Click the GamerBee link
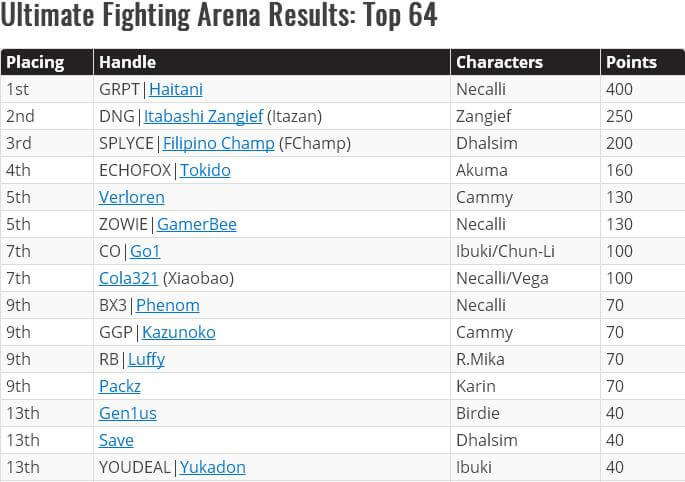This screenshot has height=482, width=685. coord(197,224)
